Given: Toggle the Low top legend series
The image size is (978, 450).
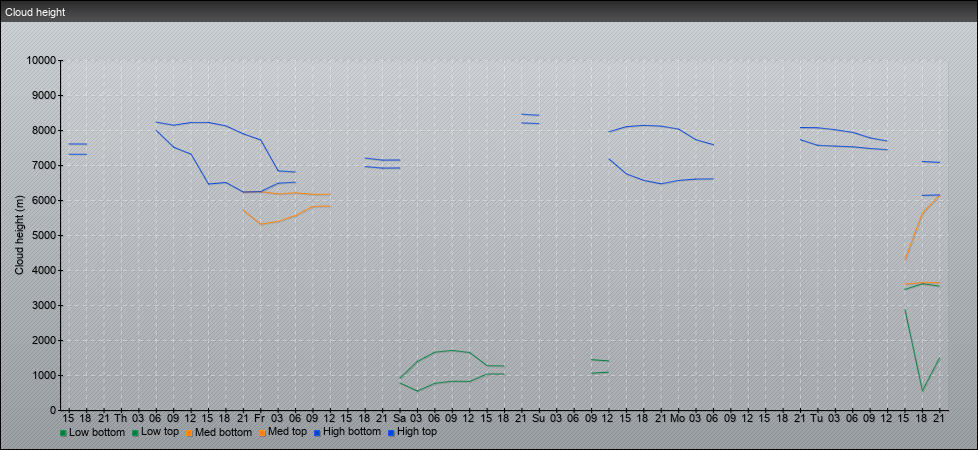Looking at the screenshot, I should [x=154, y=432].
